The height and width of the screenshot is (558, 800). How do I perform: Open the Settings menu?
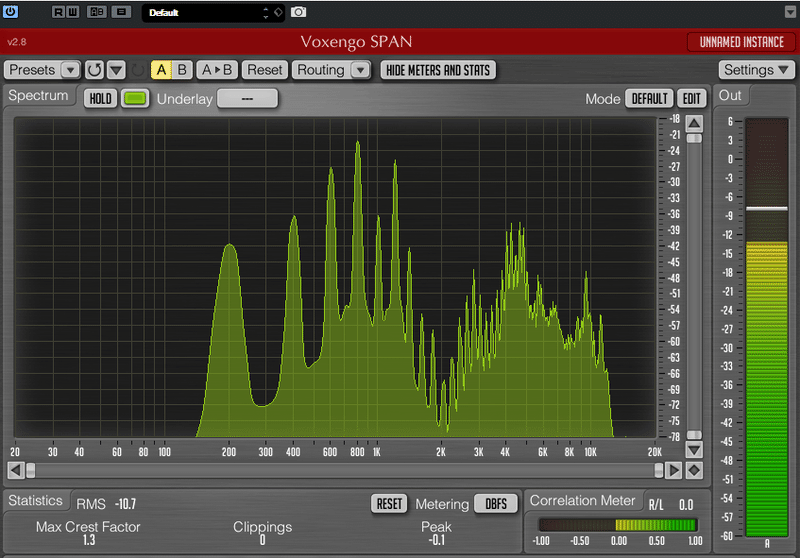pyautogui.click(x=757, y=70)
